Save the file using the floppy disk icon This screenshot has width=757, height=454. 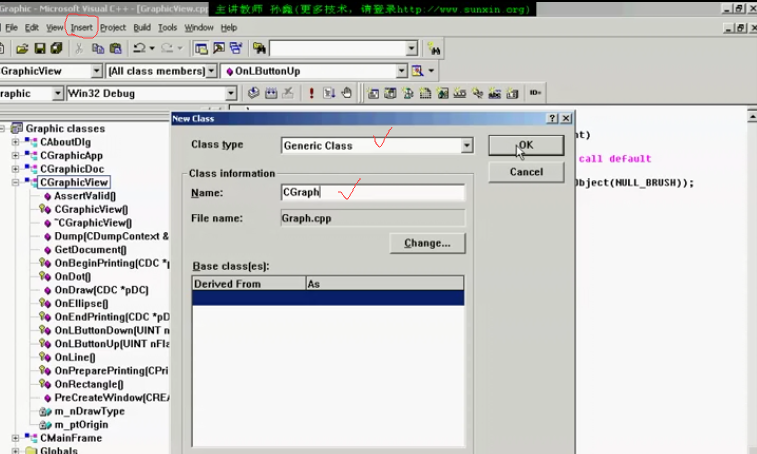40,48
